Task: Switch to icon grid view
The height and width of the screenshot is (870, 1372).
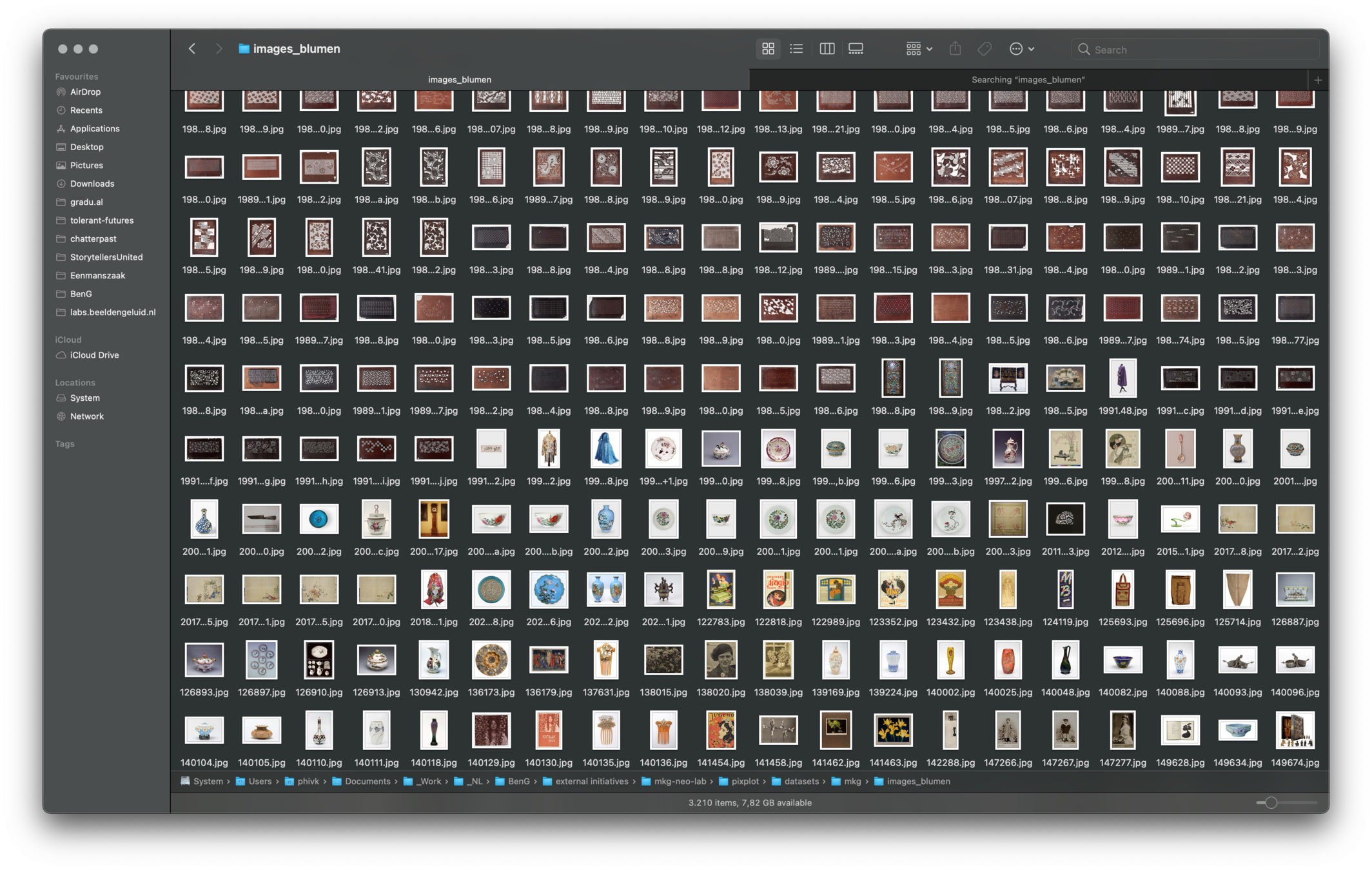Action: (768, 49)
